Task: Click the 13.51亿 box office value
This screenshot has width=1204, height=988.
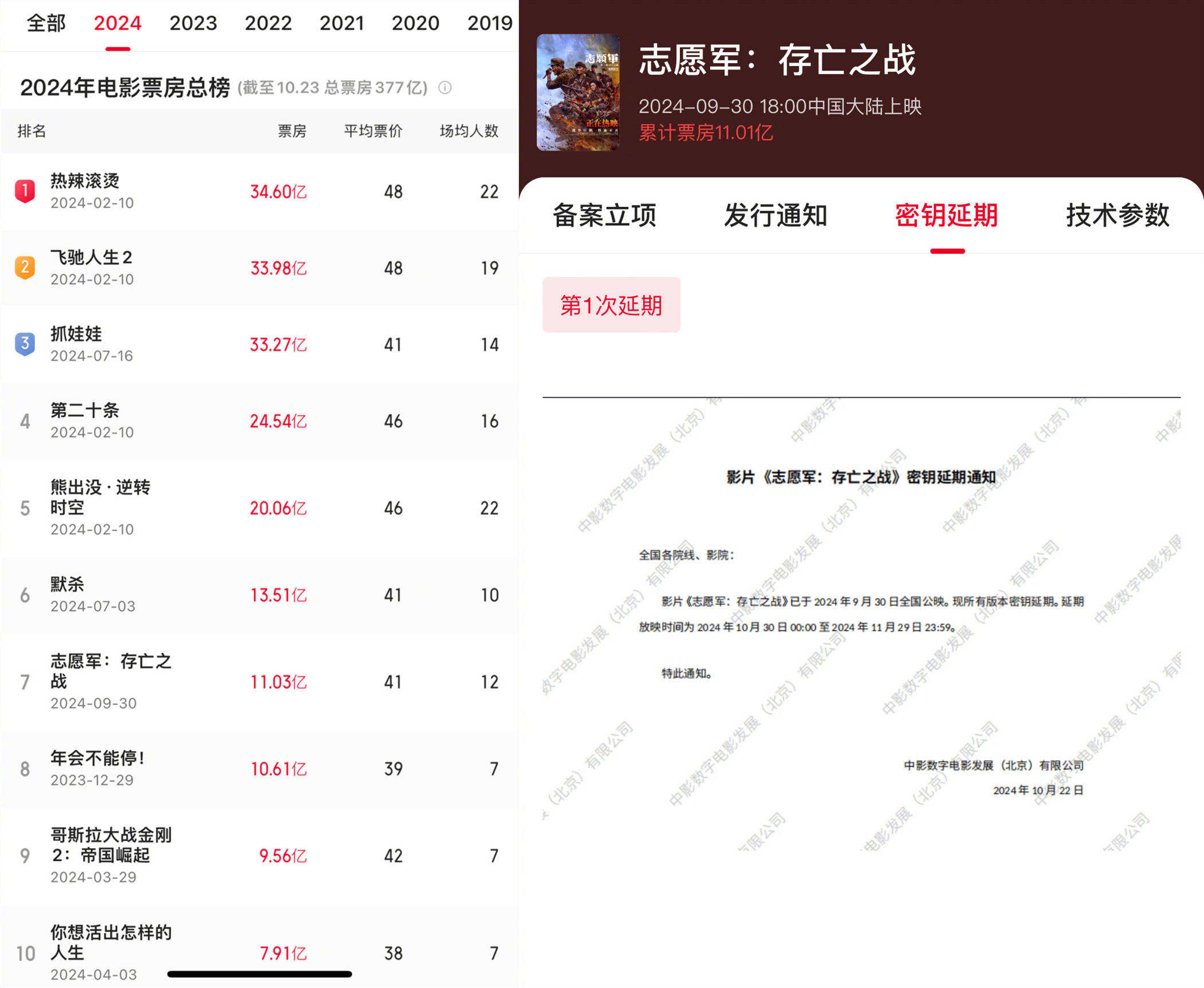Action: click(x=278, y=595)
